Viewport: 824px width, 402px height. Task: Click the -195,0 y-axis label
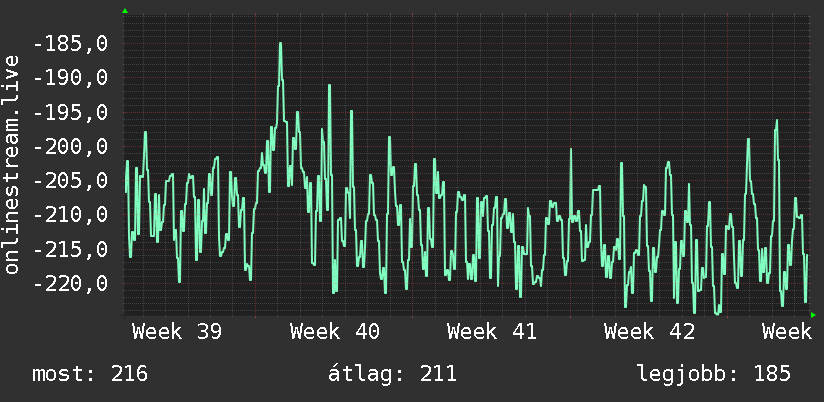(x=70, y=112)
